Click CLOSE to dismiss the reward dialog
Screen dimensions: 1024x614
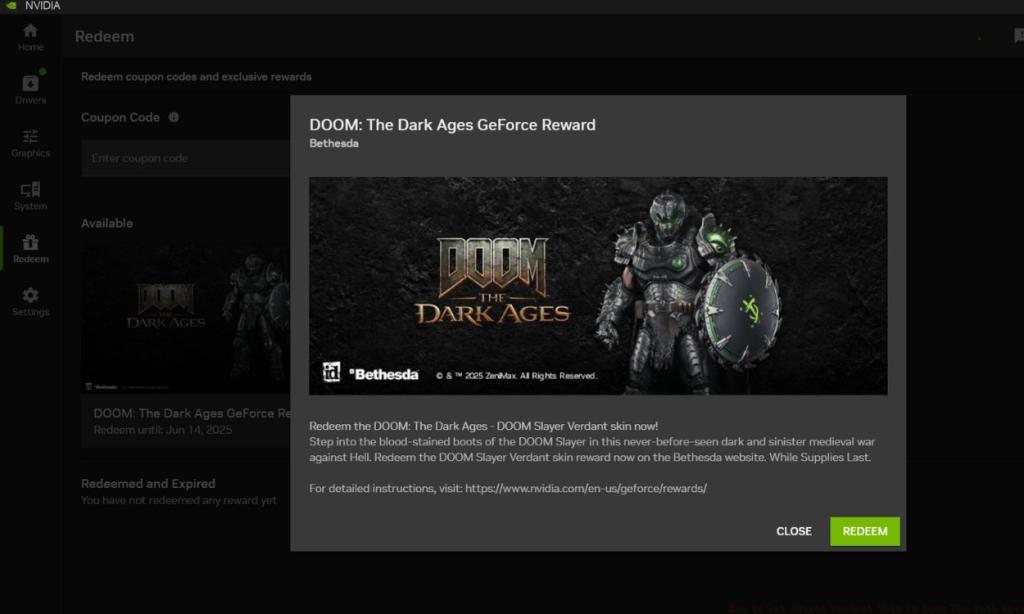pyautogui.click(x=793, y=531)
